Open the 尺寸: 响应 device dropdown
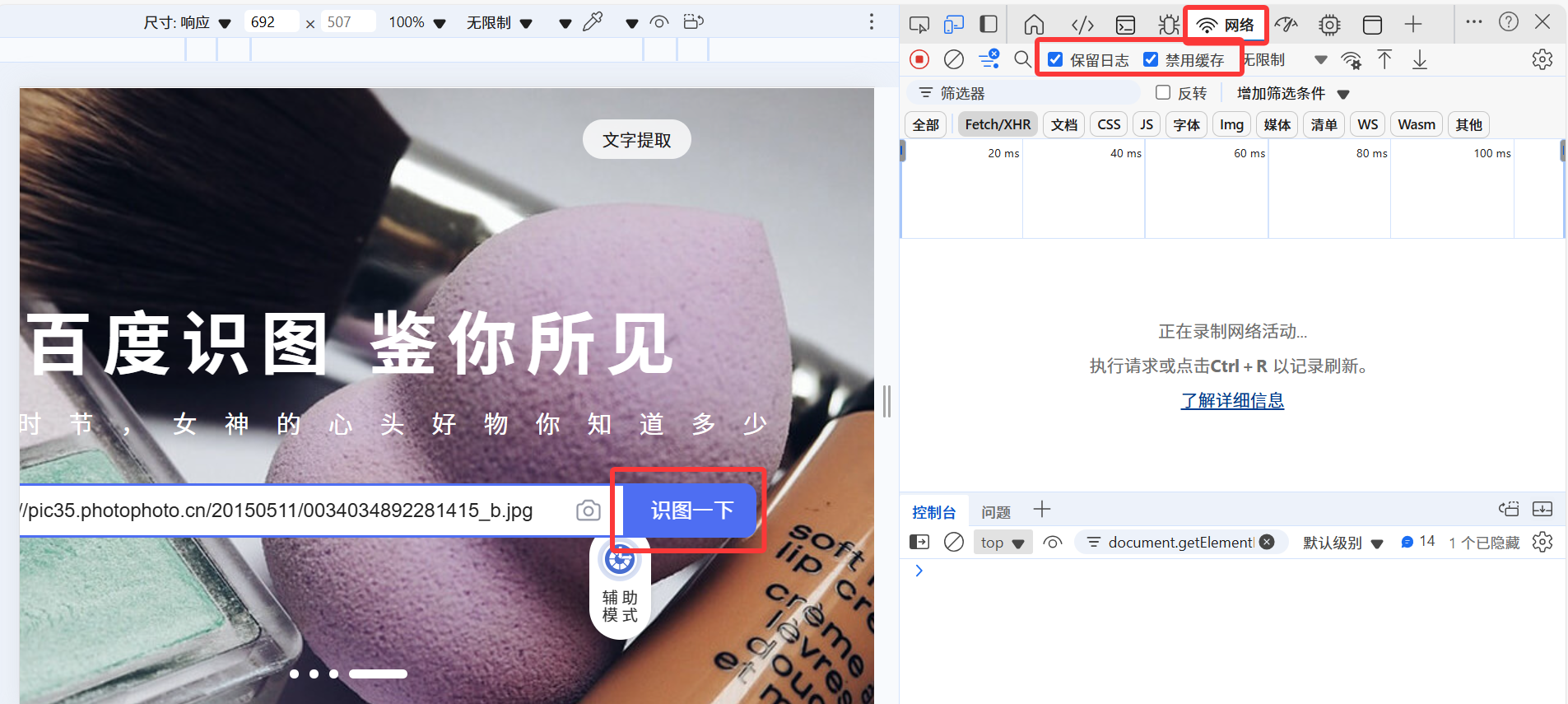The image size is (1568, 704). [188, 22]
